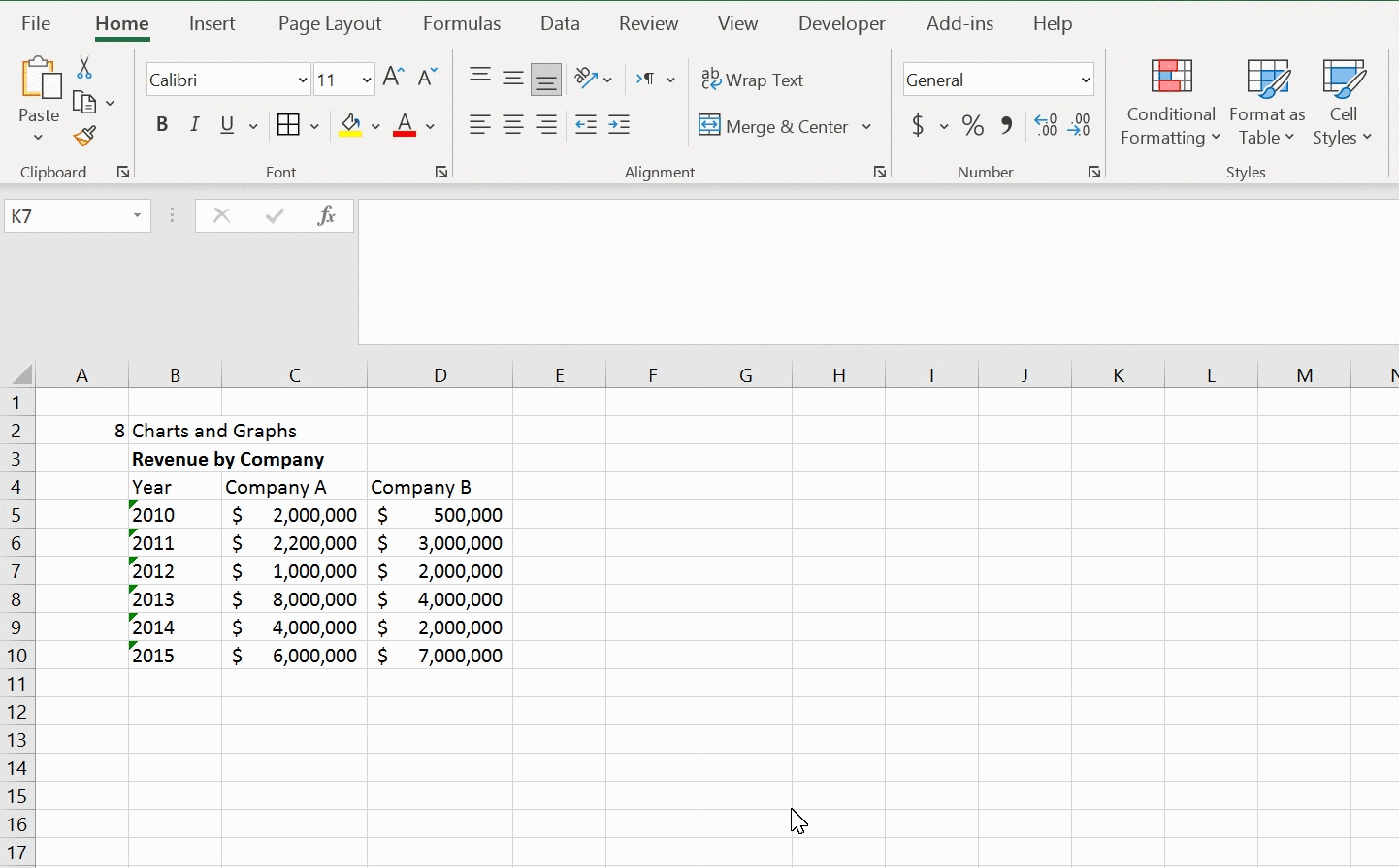1399x868 pixels.
Task: Click the Conditional Formatting button
Action: 1171,103
